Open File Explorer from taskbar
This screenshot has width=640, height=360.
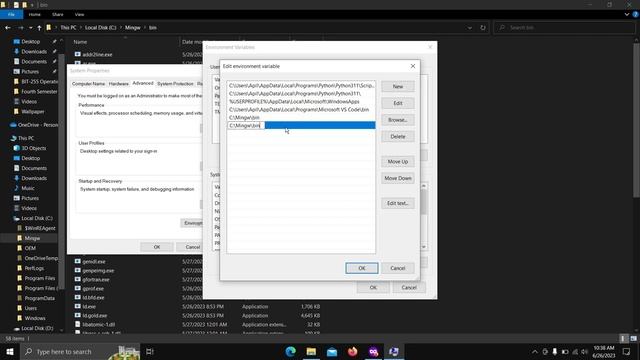pyautogui.click(x=311, y=351)
